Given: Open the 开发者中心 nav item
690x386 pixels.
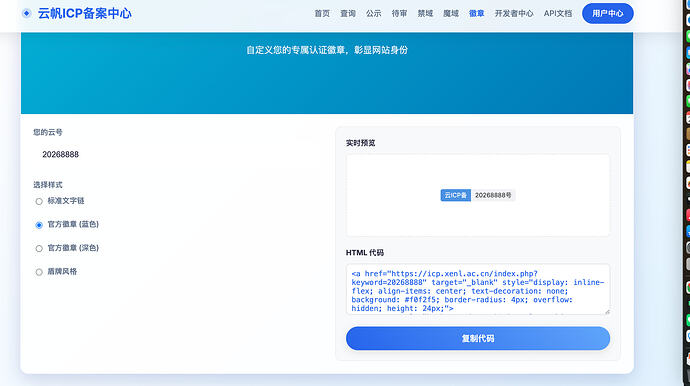Looking at the screenshot, I should pos(514,14).
